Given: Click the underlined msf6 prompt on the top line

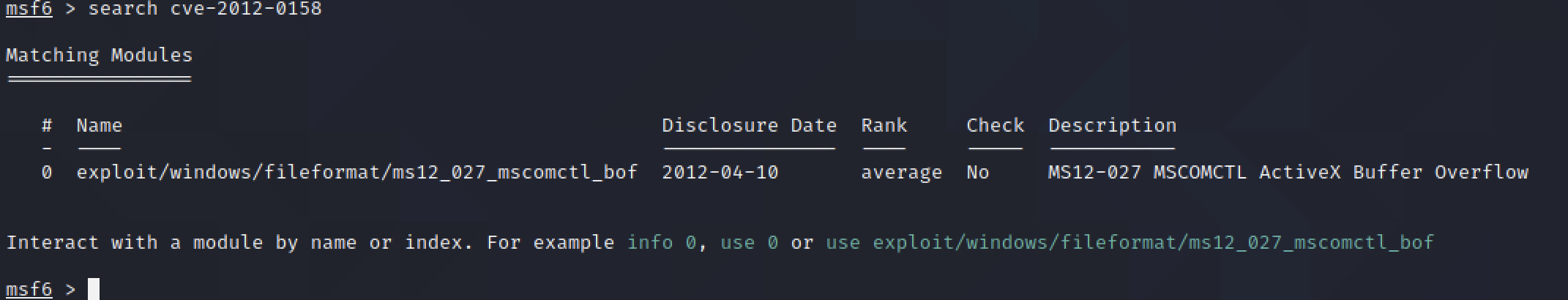Looking at the screenshot, I should [x=29, y=10].
